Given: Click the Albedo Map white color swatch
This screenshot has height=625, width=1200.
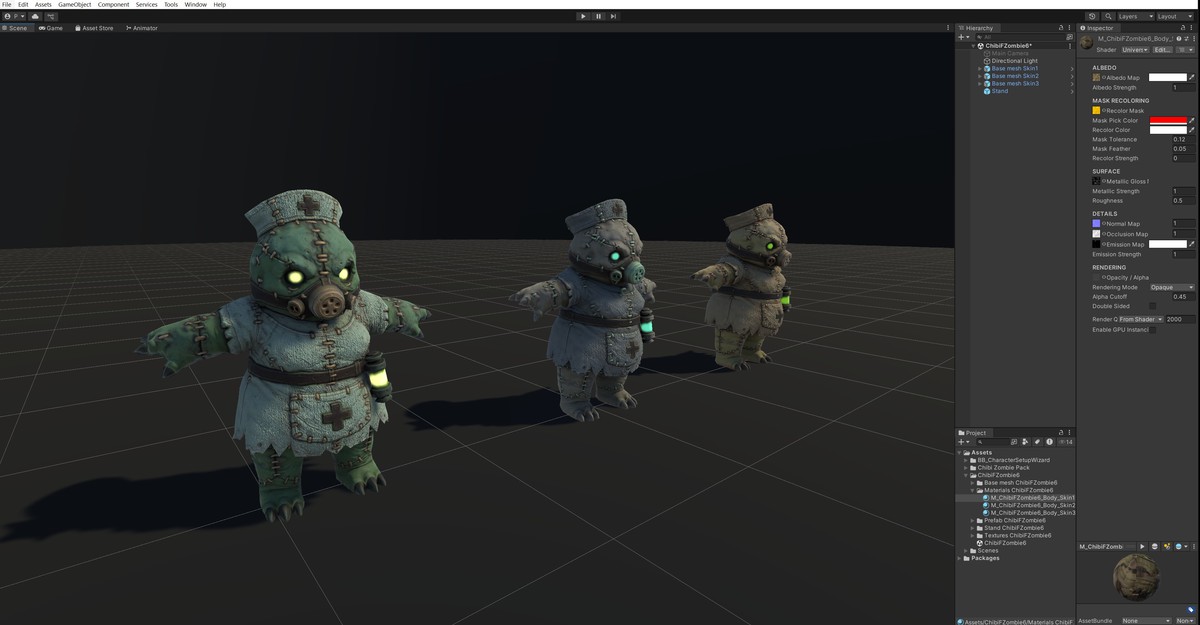Looking at the screenshot, I should (x=1168, y=77).
